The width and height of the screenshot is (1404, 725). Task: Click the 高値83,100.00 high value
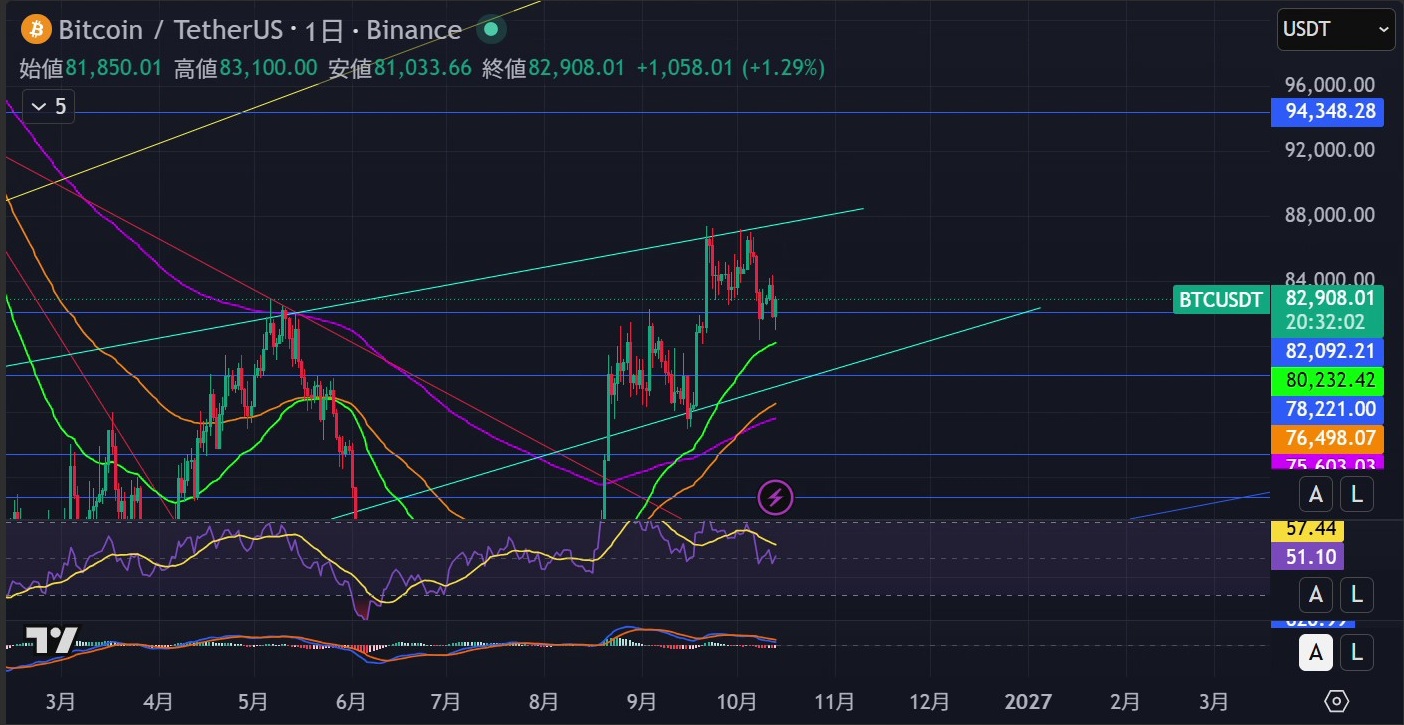[246, 68]
